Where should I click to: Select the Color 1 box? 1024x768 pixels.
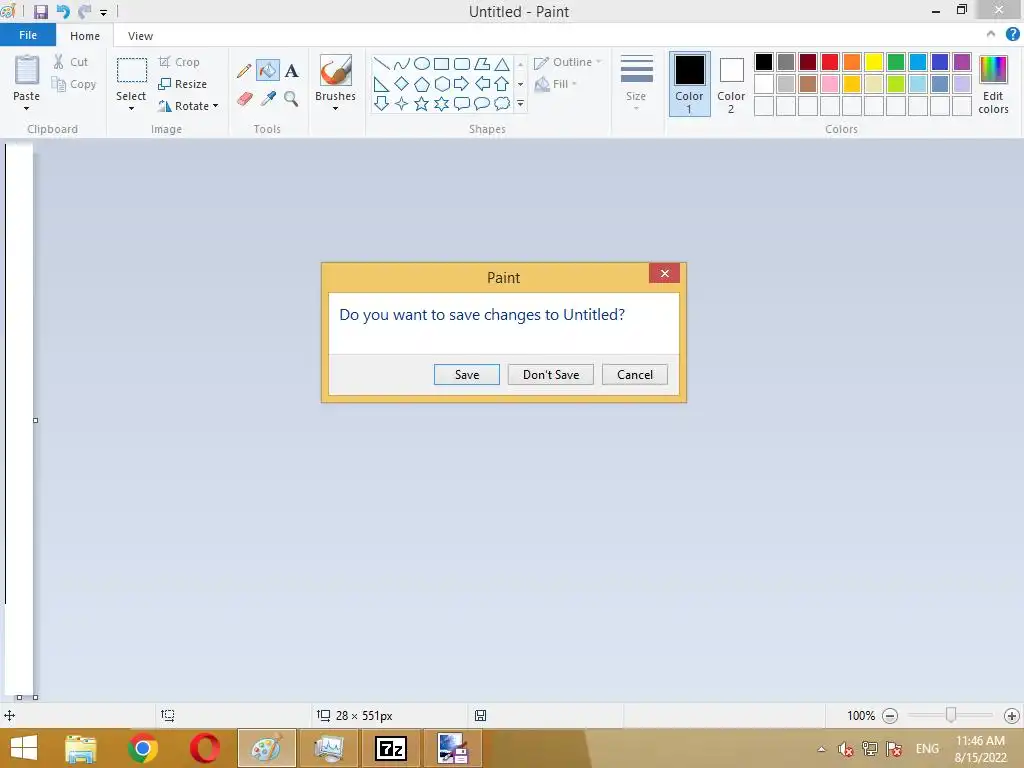coord(690,84)
